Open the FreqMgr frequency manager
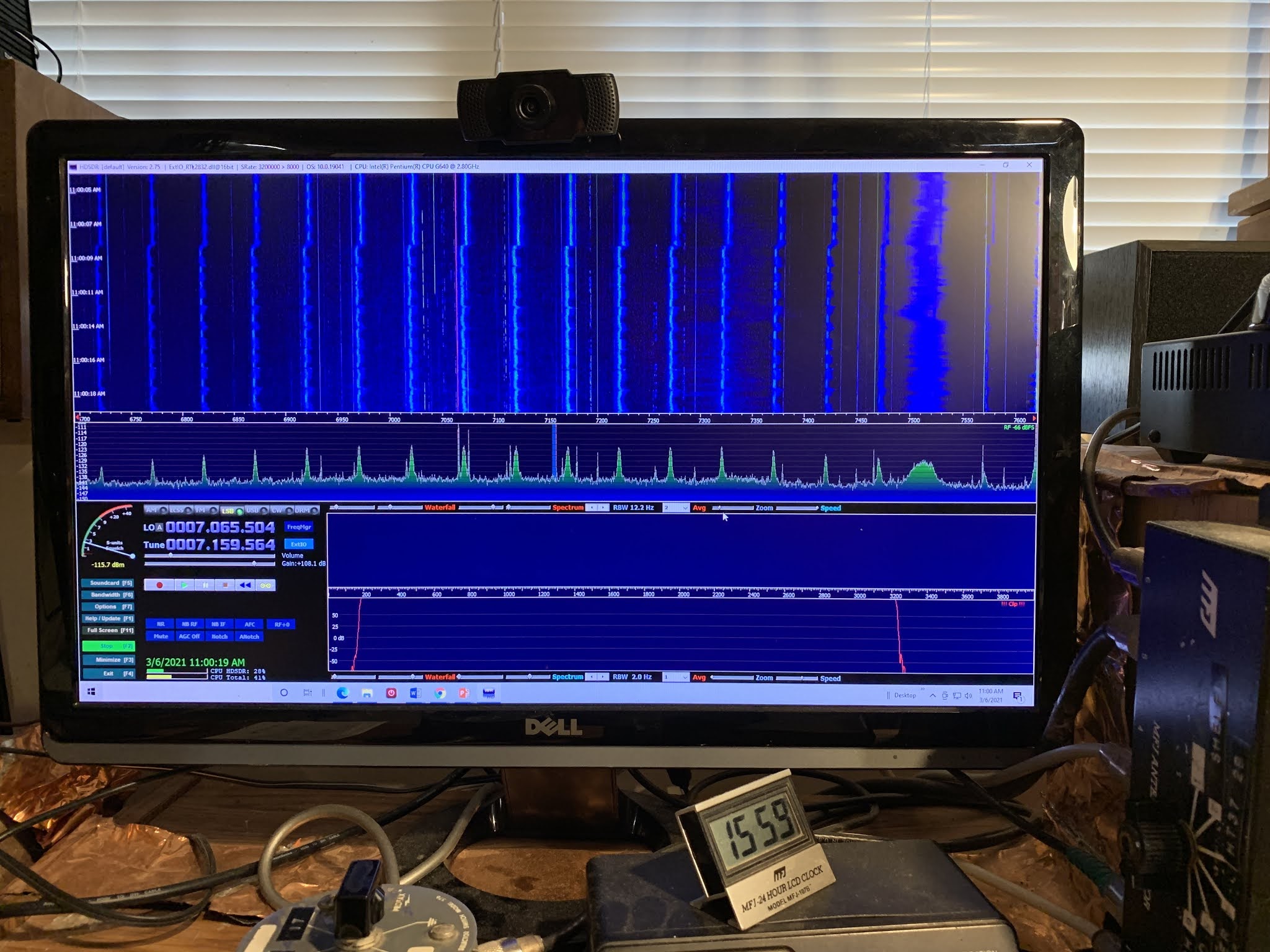 [x=299, y=527]
